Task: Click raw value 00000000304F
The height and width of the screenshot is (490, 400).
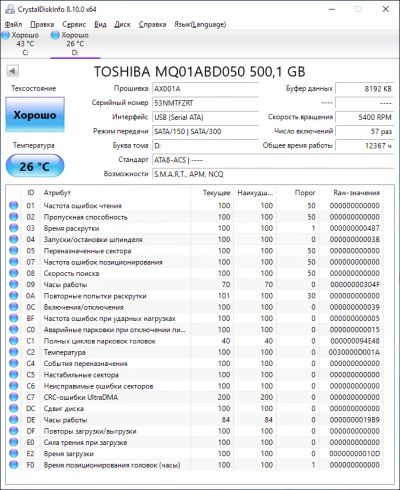Action: [x=355, y=285]
